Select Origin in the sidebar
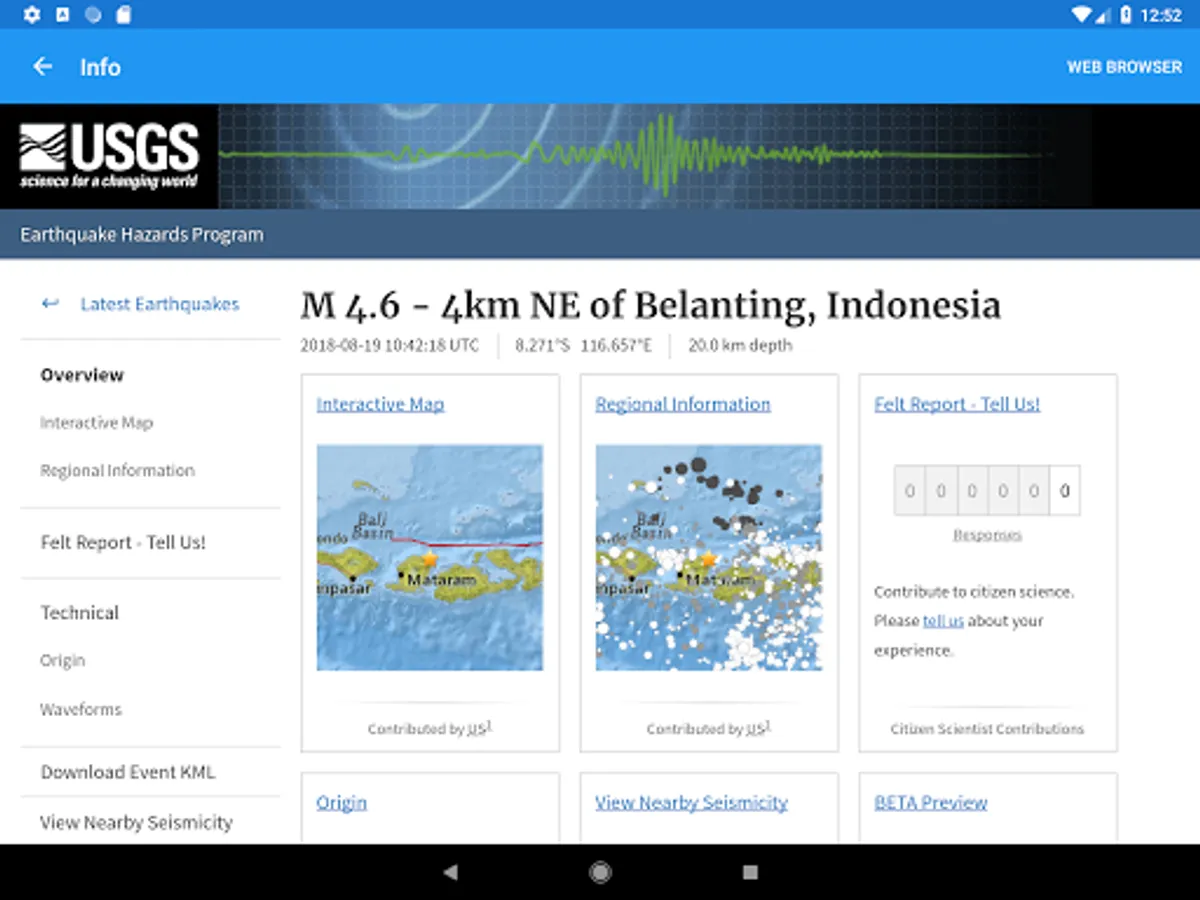 (x=63, y=661)
